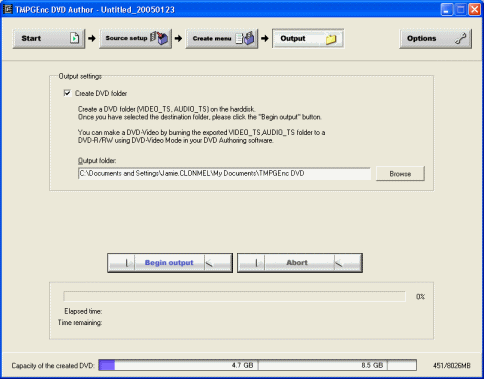
Task: Open the Source setup step
Action: click(135, 39)
